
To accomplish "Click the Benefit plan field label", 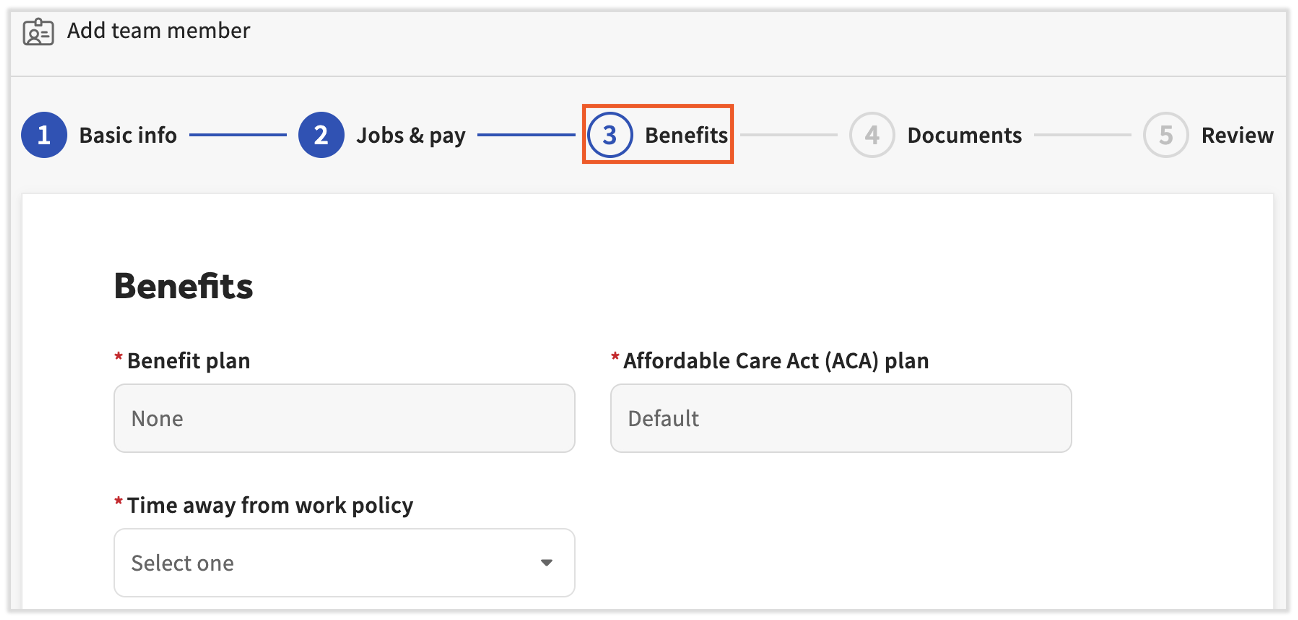I will point(188,361).
